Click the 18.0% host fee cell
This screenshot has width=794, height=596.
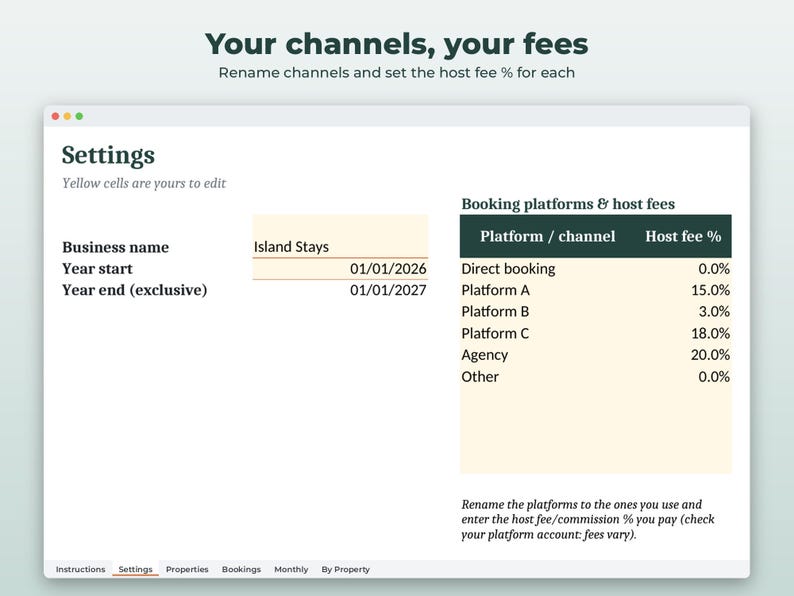click(684, 333)
